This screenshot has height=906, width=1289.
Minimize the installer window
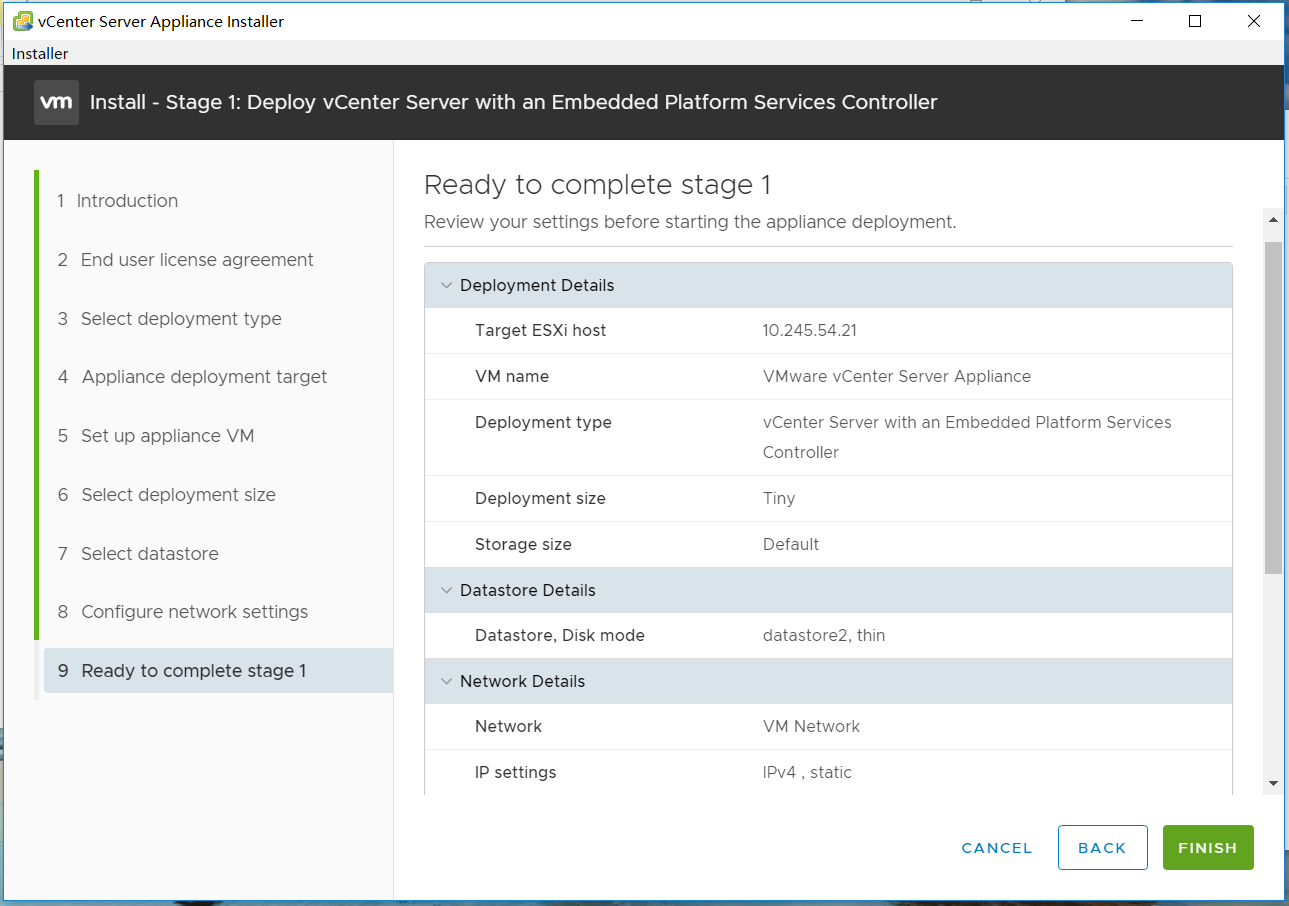click(1135, 21)
